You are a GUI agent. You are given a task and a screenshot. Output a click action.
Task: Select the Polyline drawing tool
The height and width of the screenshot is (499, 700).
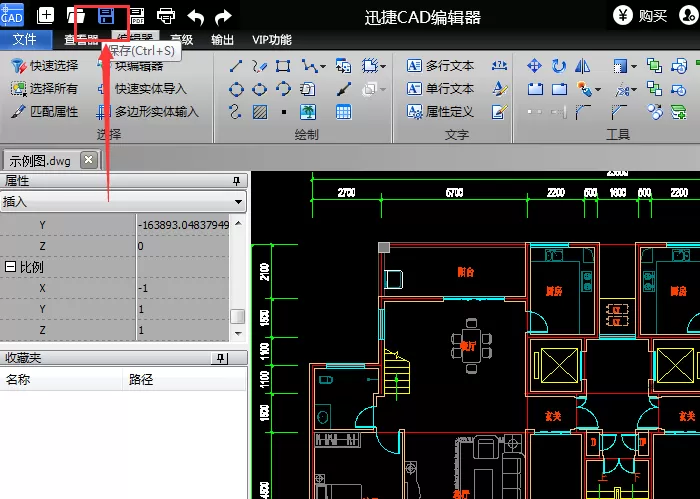click(x=309, y=67)
